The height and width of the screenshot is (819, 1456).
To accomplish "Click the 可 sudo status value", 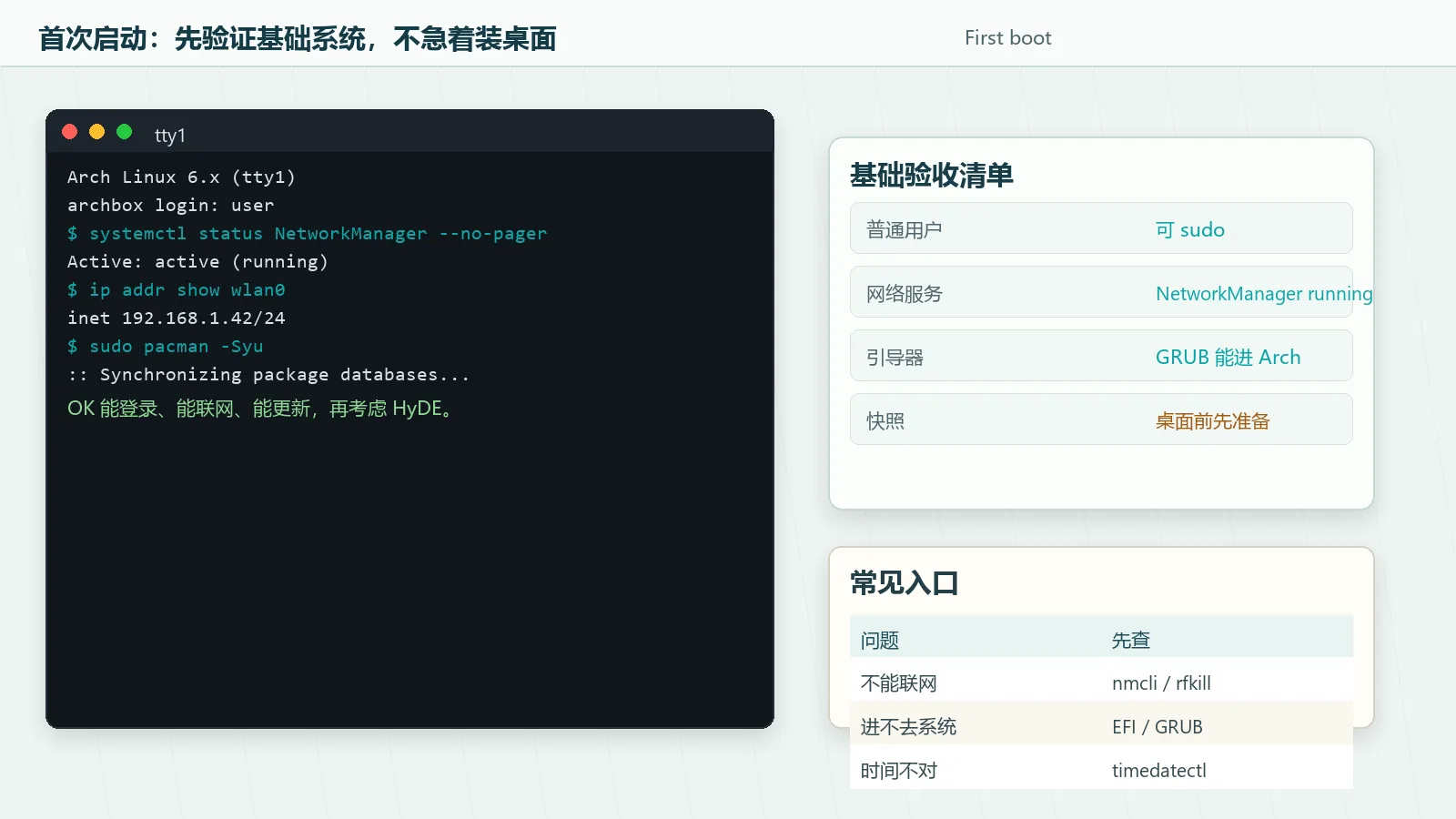I will coord(1190,229).
